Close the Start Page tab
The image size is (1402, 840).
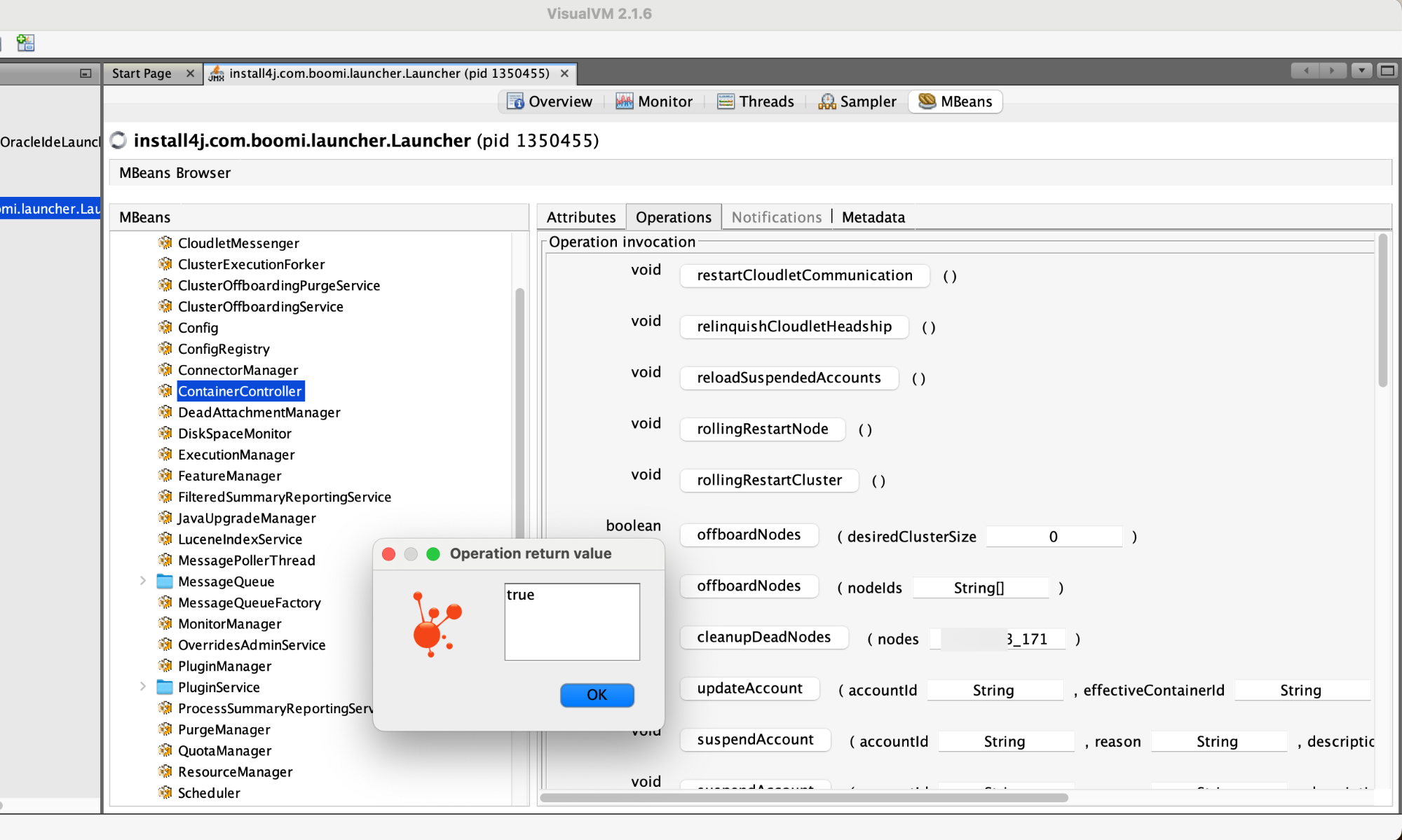(x=190, y=74)
